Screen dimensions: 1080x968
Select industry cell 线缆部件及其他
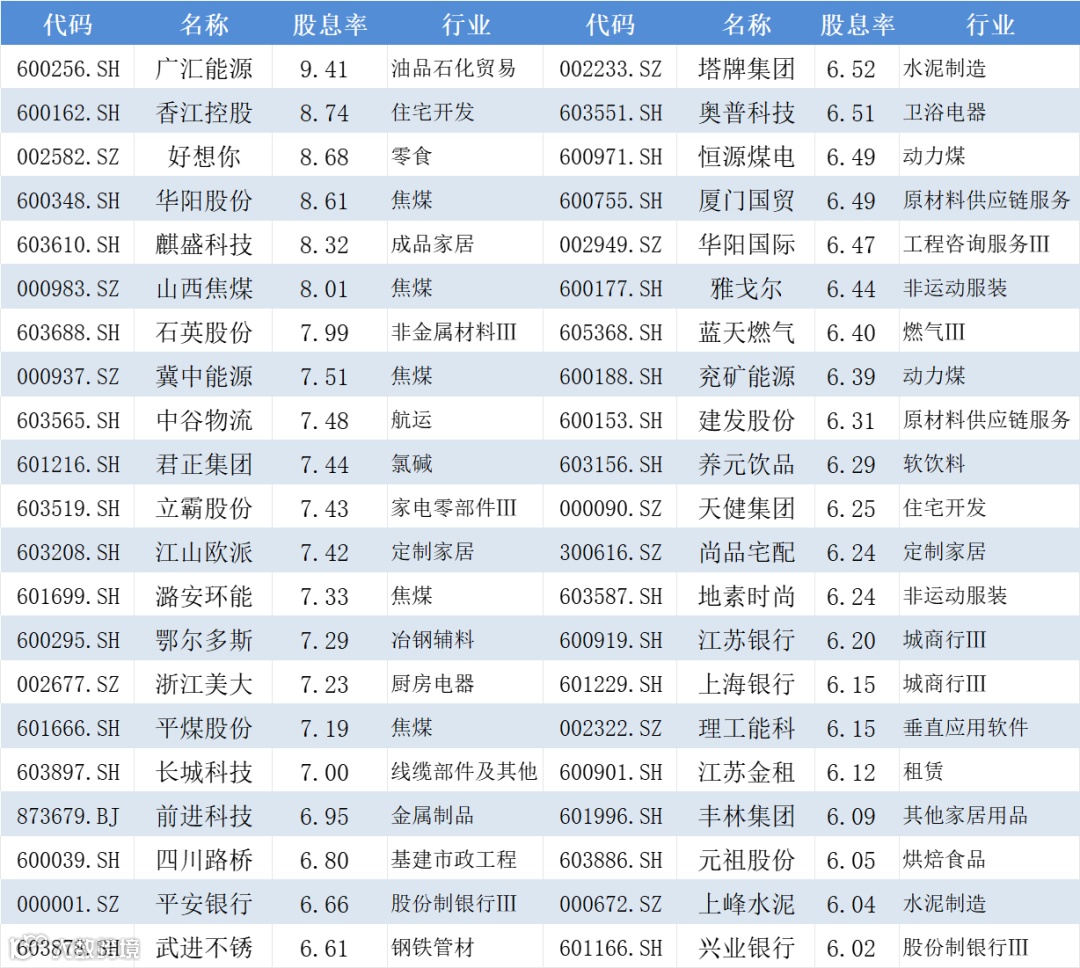click(464, 772)
